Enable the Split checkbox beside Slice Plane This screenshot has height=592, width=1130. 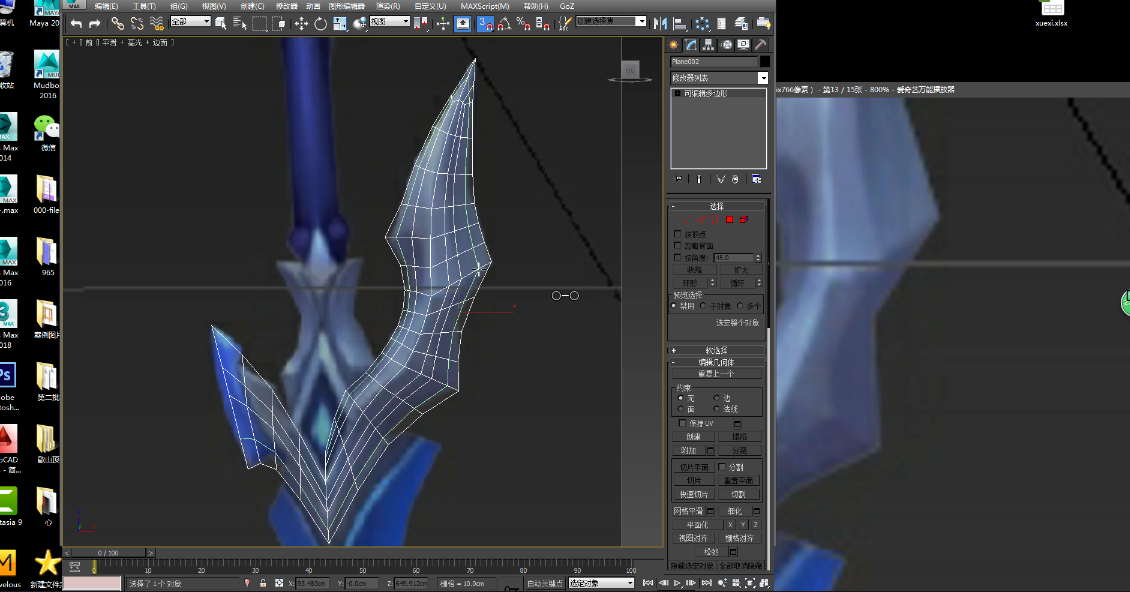tap(722, 467)
